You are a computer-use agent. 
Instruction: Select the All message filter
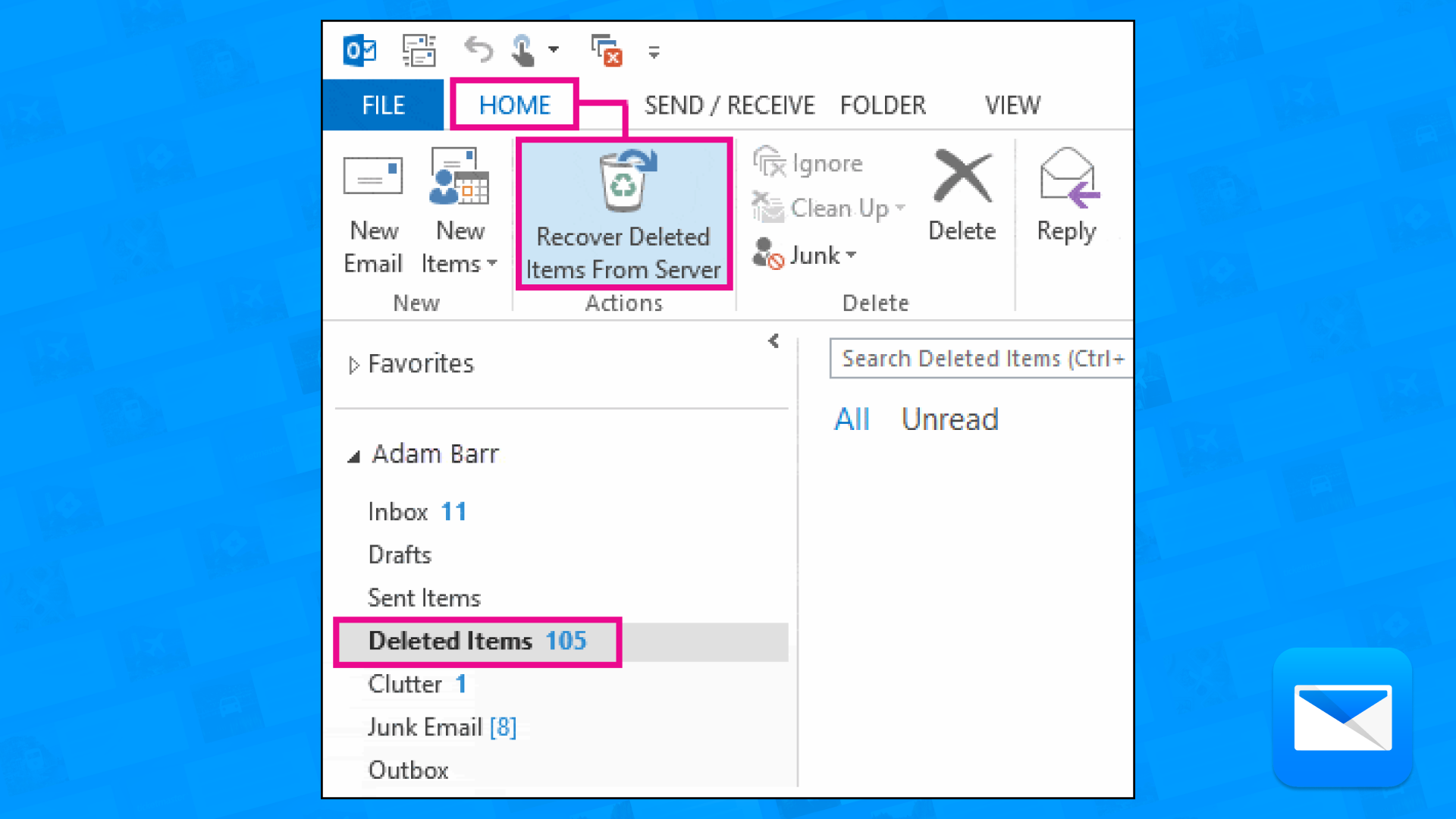(x=852, y=419)
